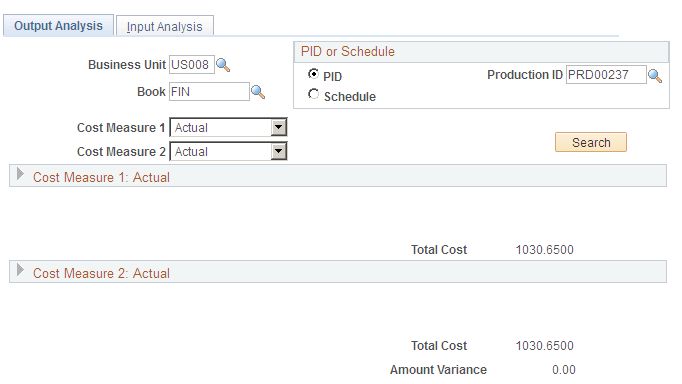The height and width of the screenshot is (384, 682).
Task: Select the PID radio button
Action: (x=313, y=74)
